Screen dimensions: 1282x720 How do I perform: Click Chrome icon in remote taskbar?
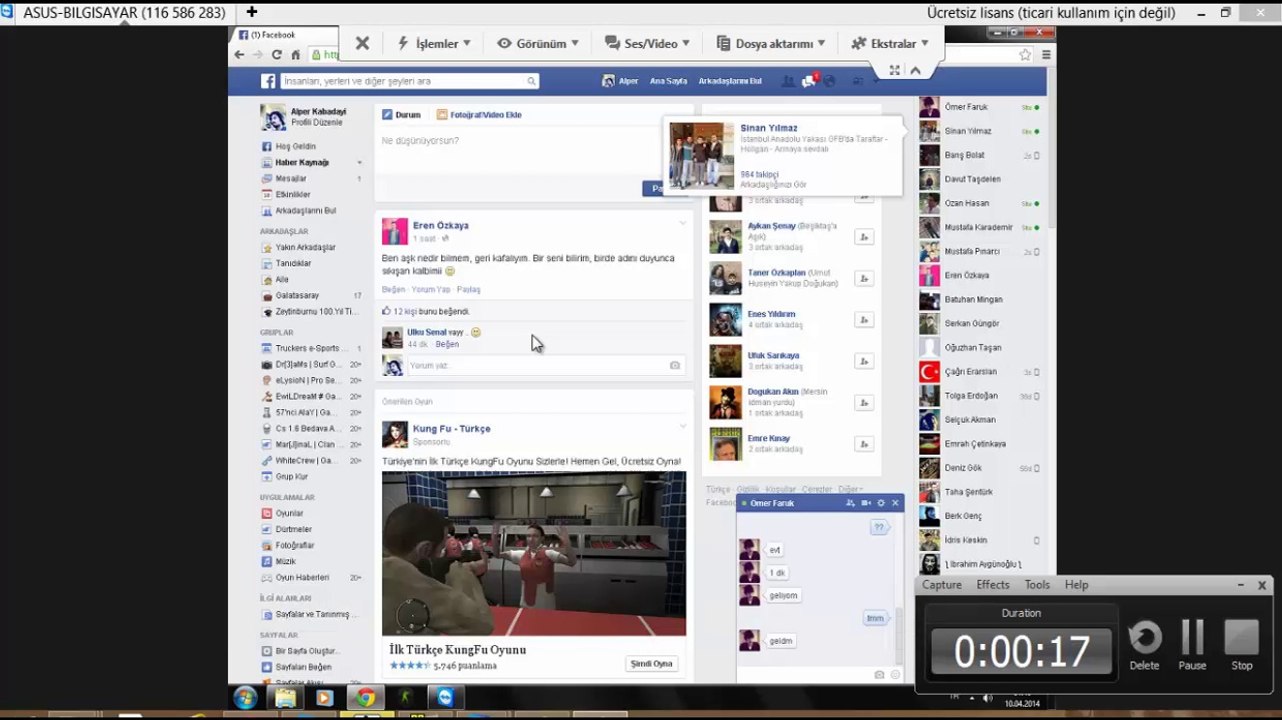tap(364, 697)
